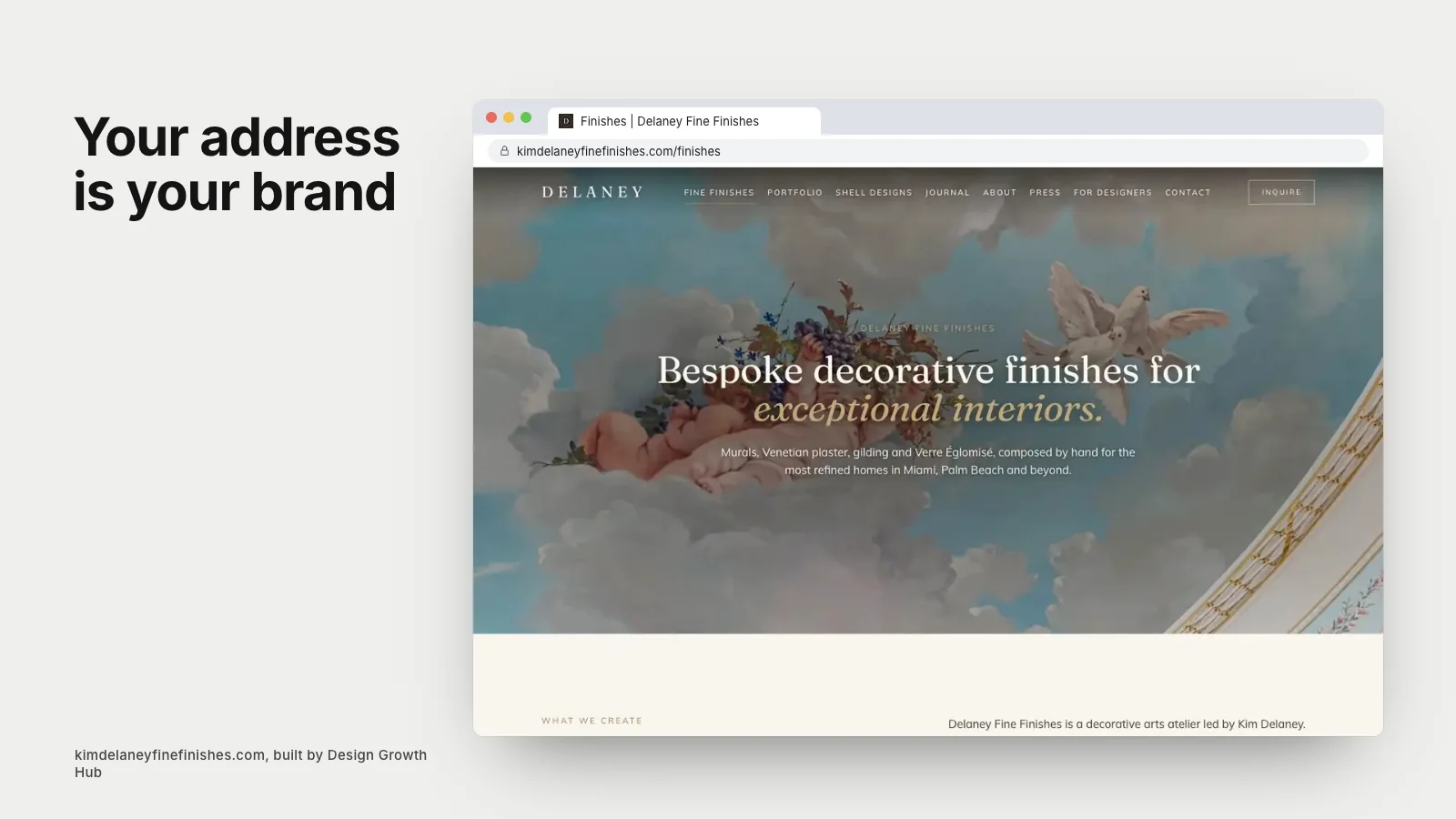The width and height of the screenshot is (1456, 819).
Task: Click the 'Bespoke decorative finishes for' headline
Action: click(928, 370)
